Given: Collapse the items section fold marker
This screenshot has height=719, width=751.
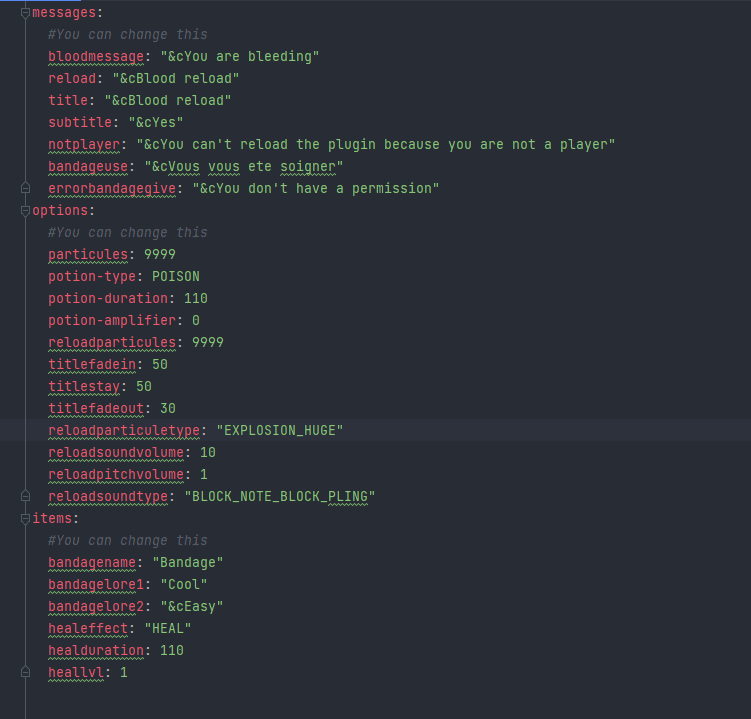Looking at the screenshot, I should click(x=25, y=519).
